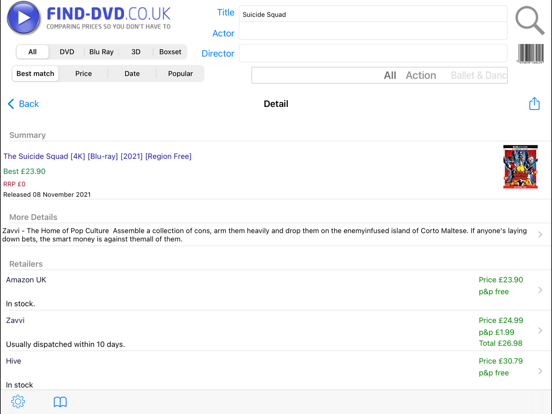
Task: Click the Director field label
Action: 218,54
